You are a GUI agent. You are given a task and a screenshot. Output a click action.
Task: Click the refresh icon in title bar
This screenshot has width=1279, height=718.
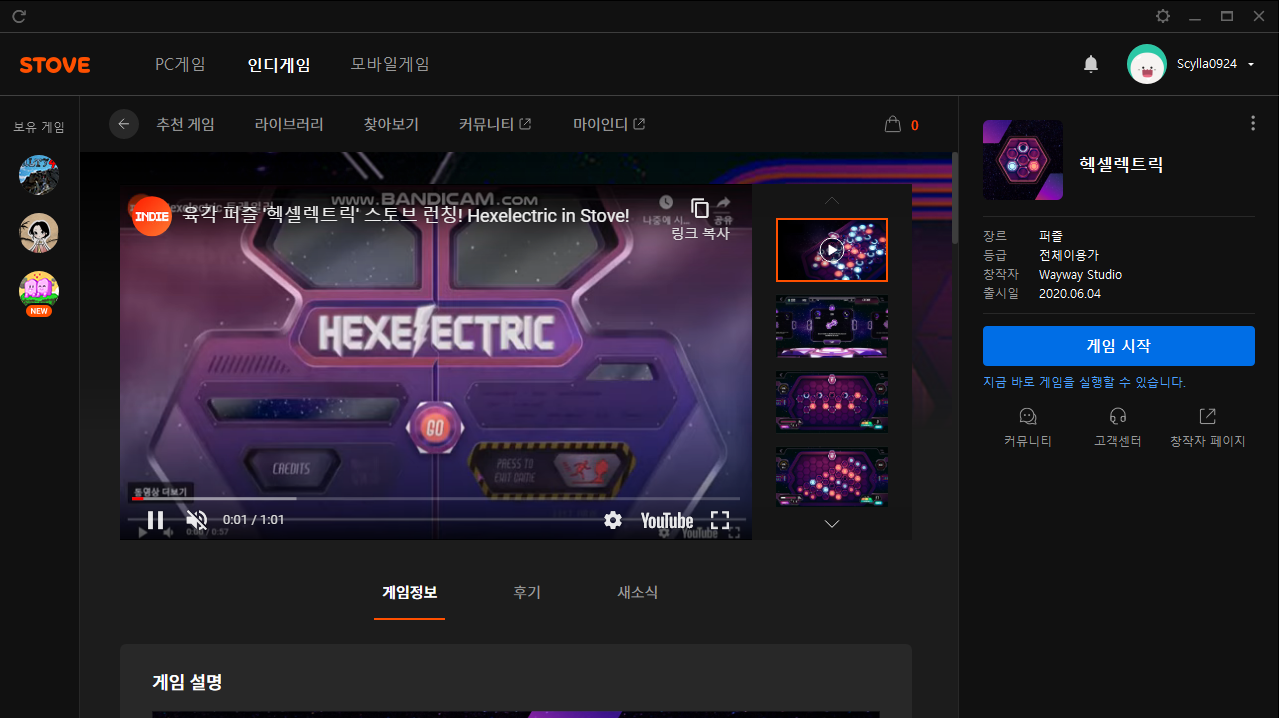point(19,16)
